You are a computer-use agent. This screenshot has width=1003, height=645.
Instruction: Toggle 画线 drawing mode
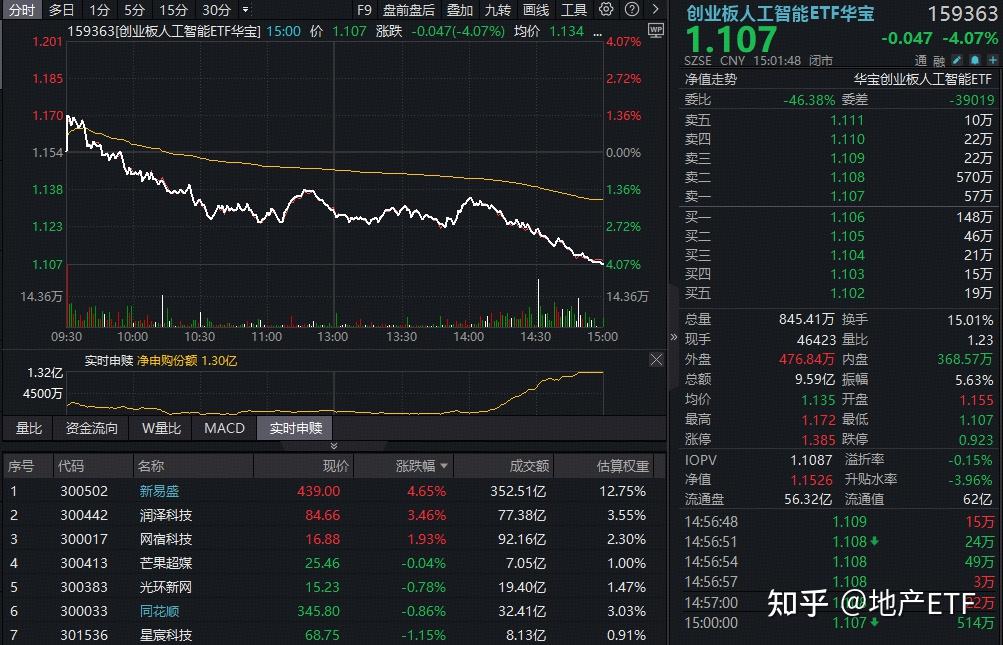pos(535,10)
